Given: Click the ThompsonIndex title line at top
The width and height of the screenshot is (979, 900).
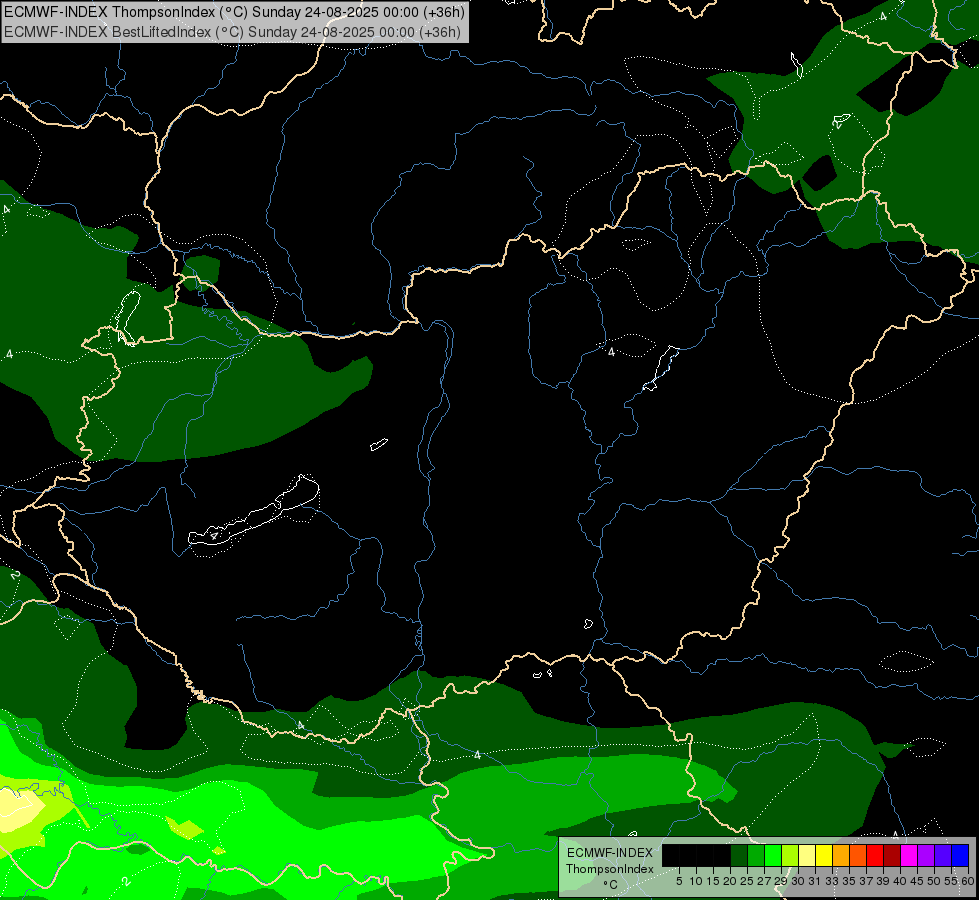Looking at the screenshot, I should click(x=234, y=12).
